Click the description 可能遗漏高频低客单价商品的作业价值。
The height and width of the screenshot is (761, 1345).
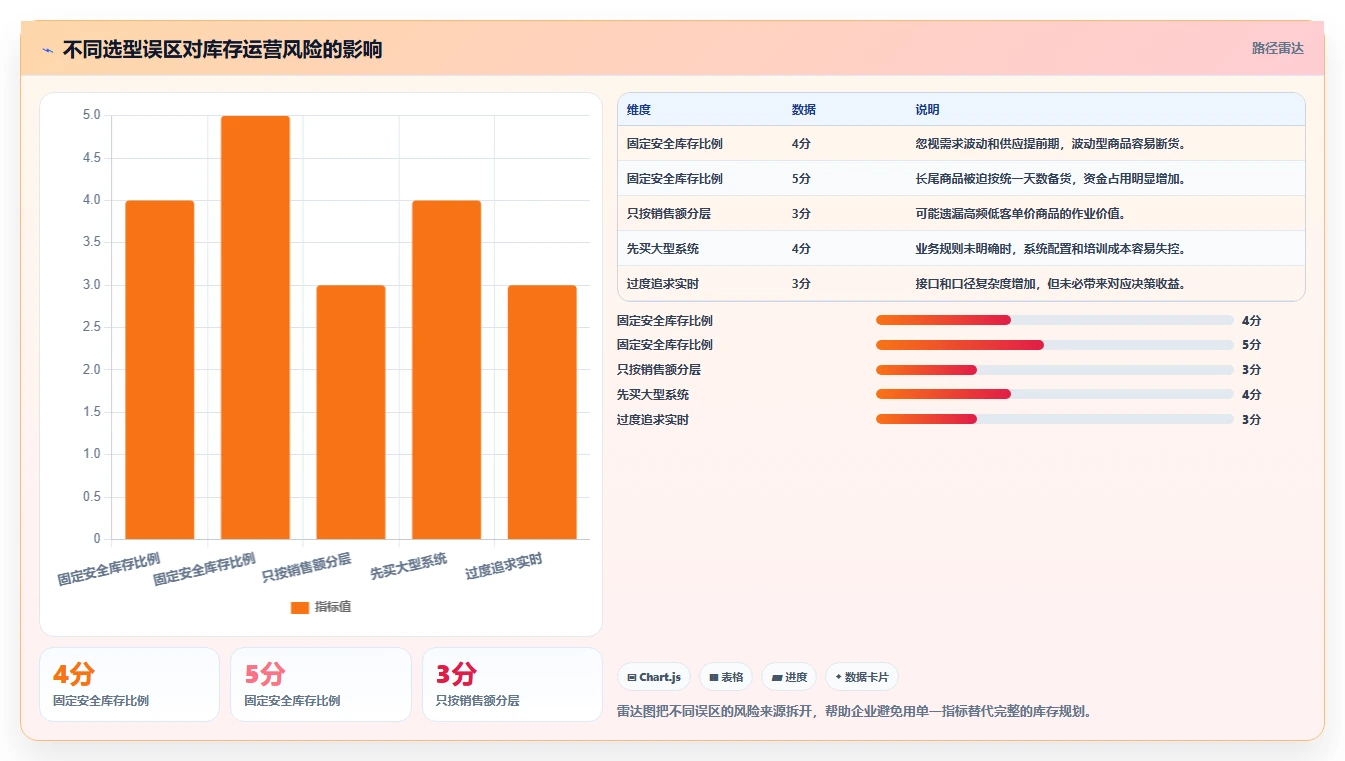coord(1021,214)
